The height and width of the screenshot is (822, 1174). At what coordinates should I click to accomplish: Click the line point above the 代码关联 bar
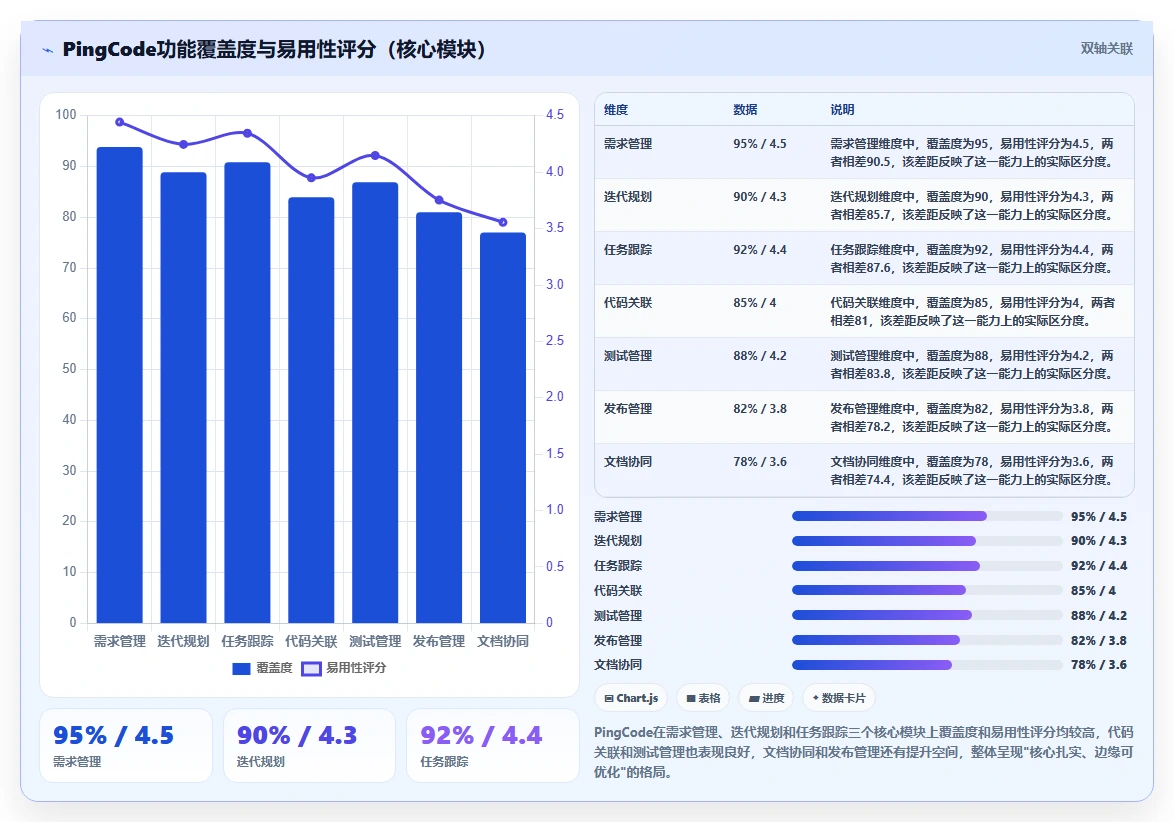pyautogui.click(x=311, y=178)
